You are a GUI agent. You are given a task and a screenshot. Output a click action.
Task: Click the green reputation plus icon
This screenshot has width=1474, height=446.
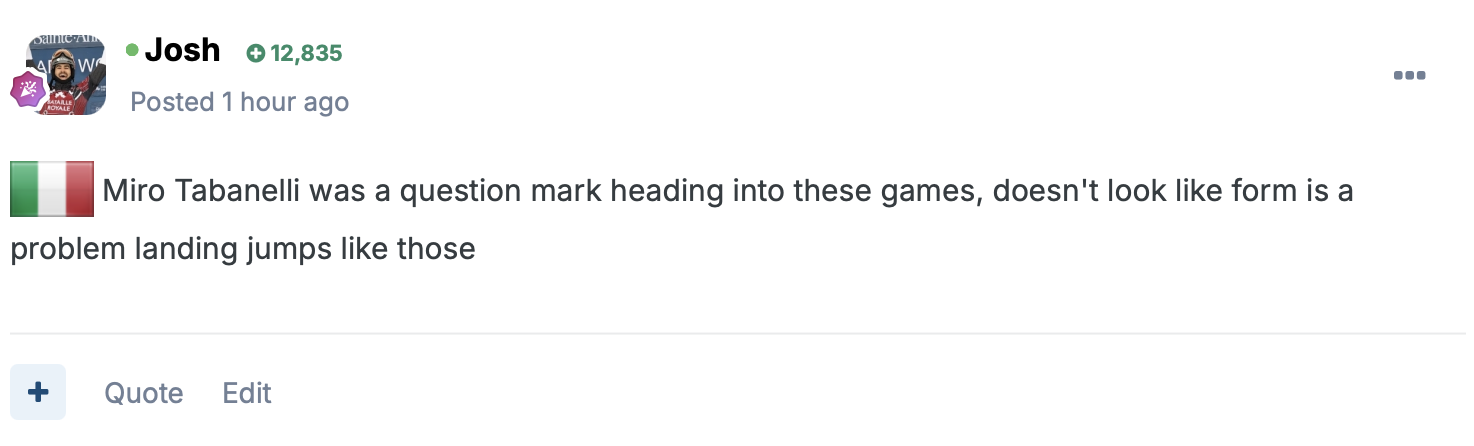point(256,53)
